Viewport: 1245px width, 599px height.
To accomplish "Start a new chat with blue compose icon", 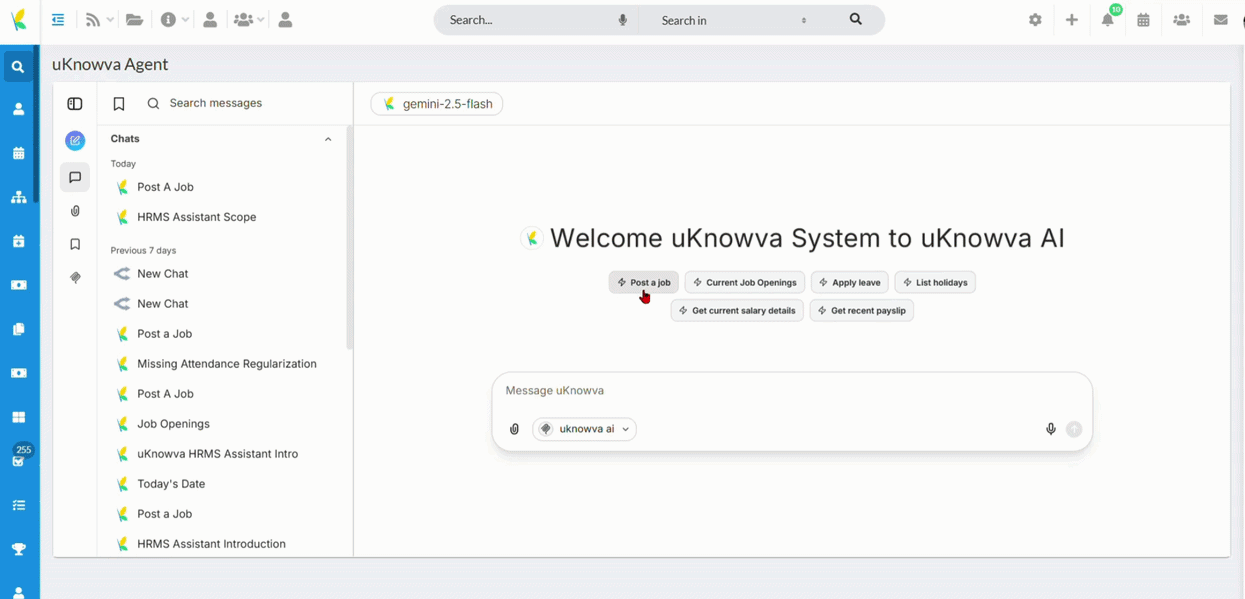I will tap(75, 141).
